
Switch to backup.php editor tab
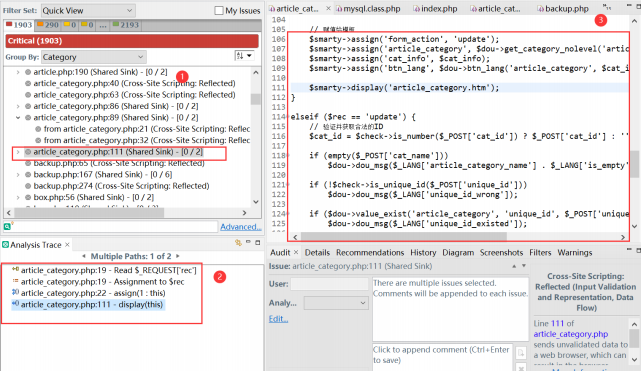[x=563, y=9]
